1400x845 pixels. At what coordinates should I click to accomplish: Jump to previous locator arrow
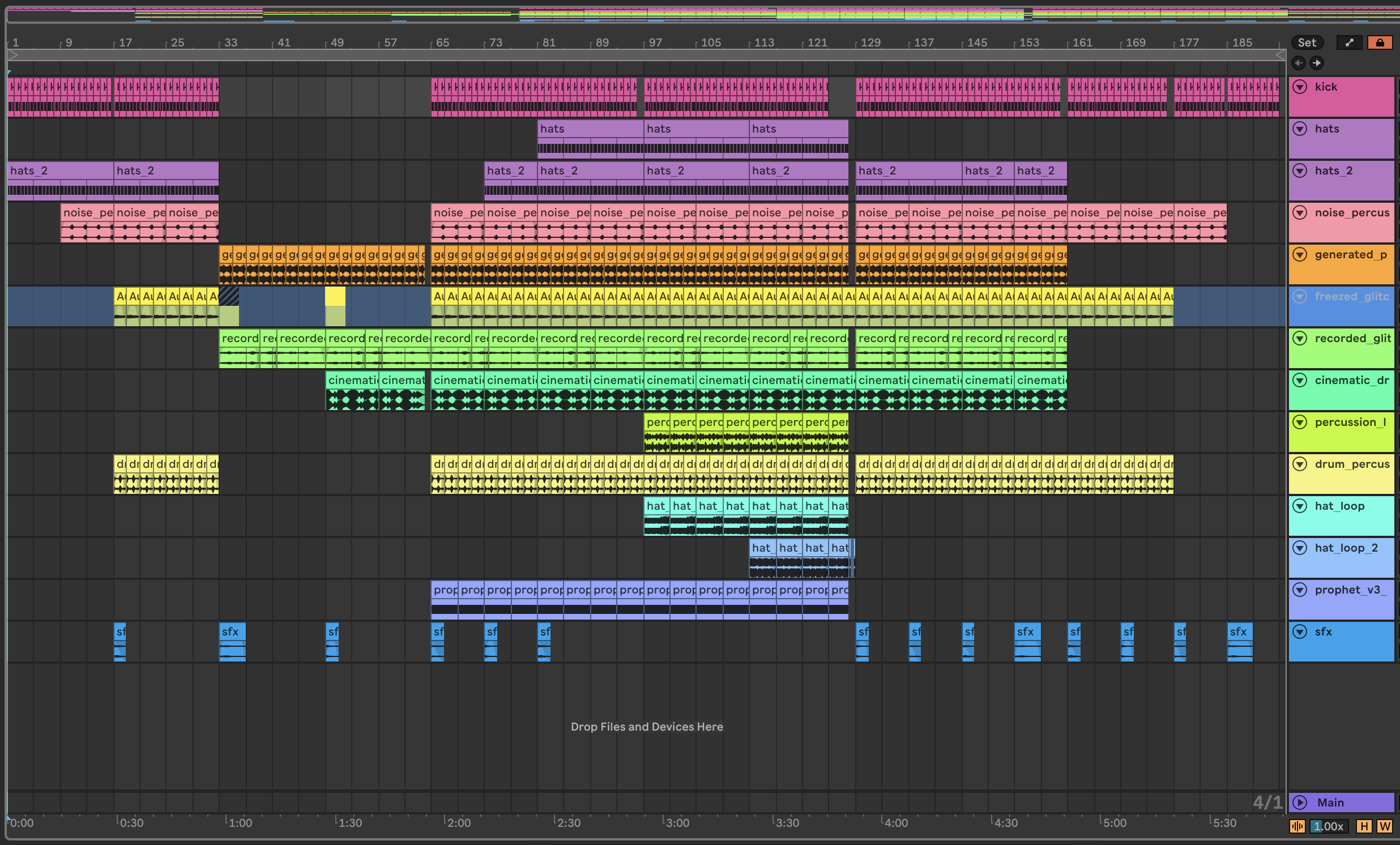[x=1298, y=63]
